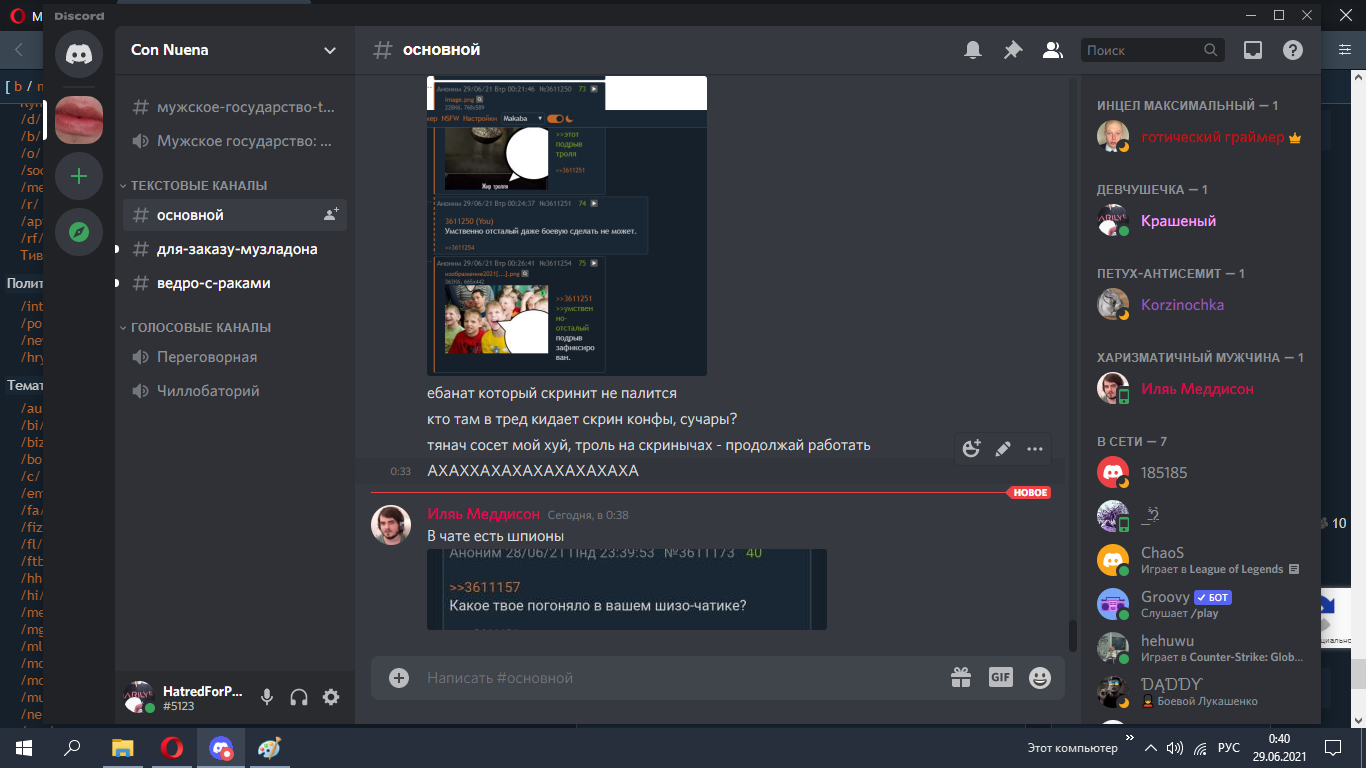Open Windows notification center
The width and height of the screenshot is (1366, 768).
[1332, 748]
